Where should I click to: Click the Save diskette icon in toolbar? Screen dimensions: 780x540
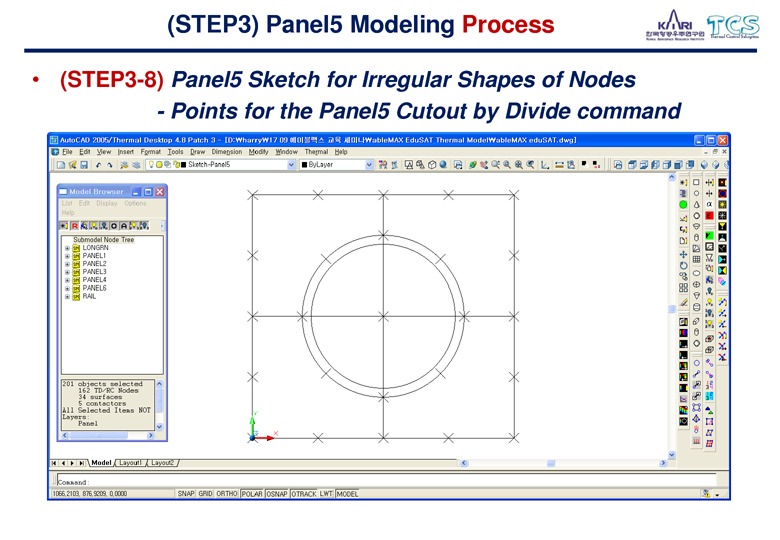[84, 165]
